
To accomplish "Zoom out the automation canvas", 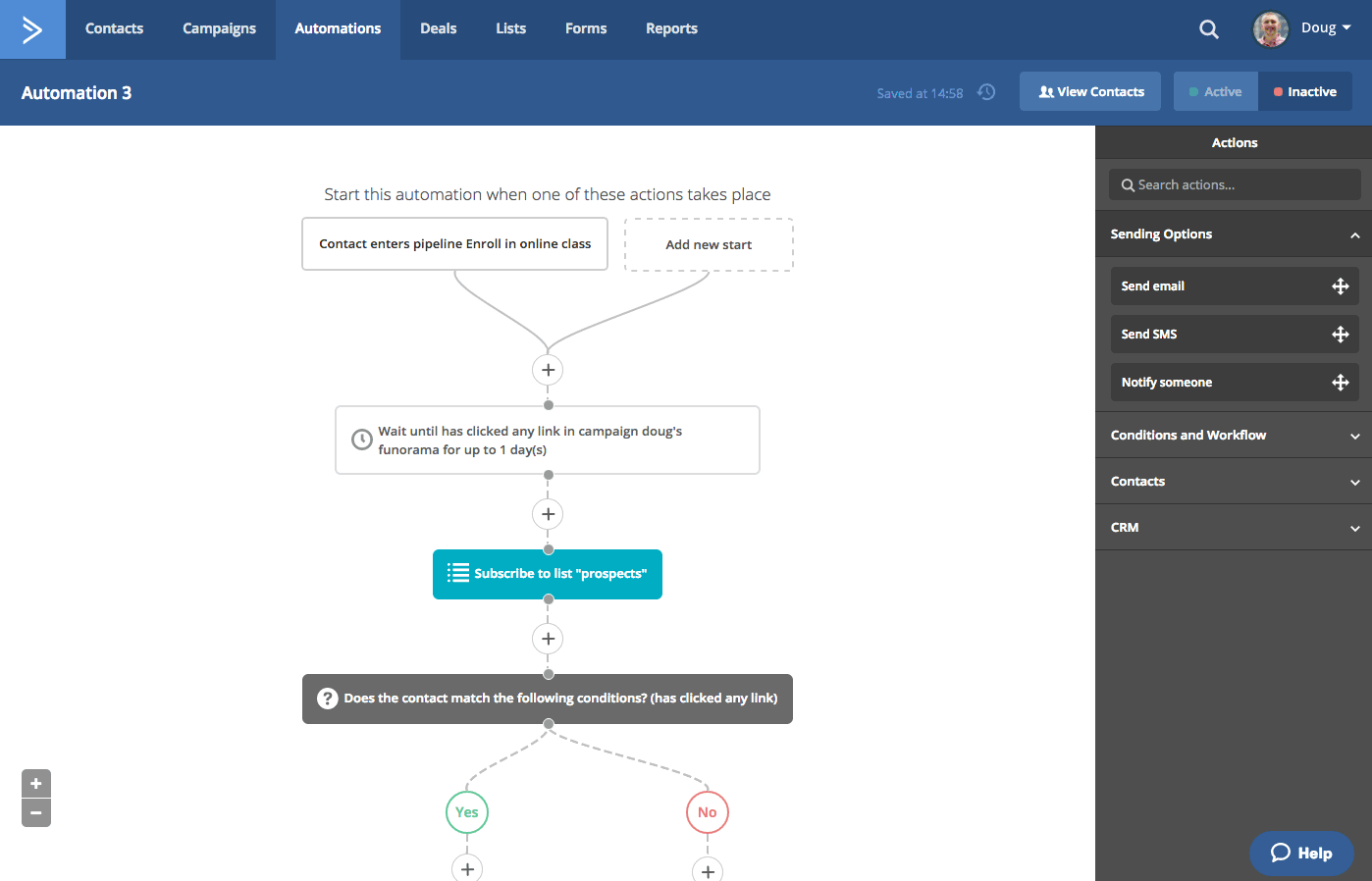I will click(x=36, y=813).
